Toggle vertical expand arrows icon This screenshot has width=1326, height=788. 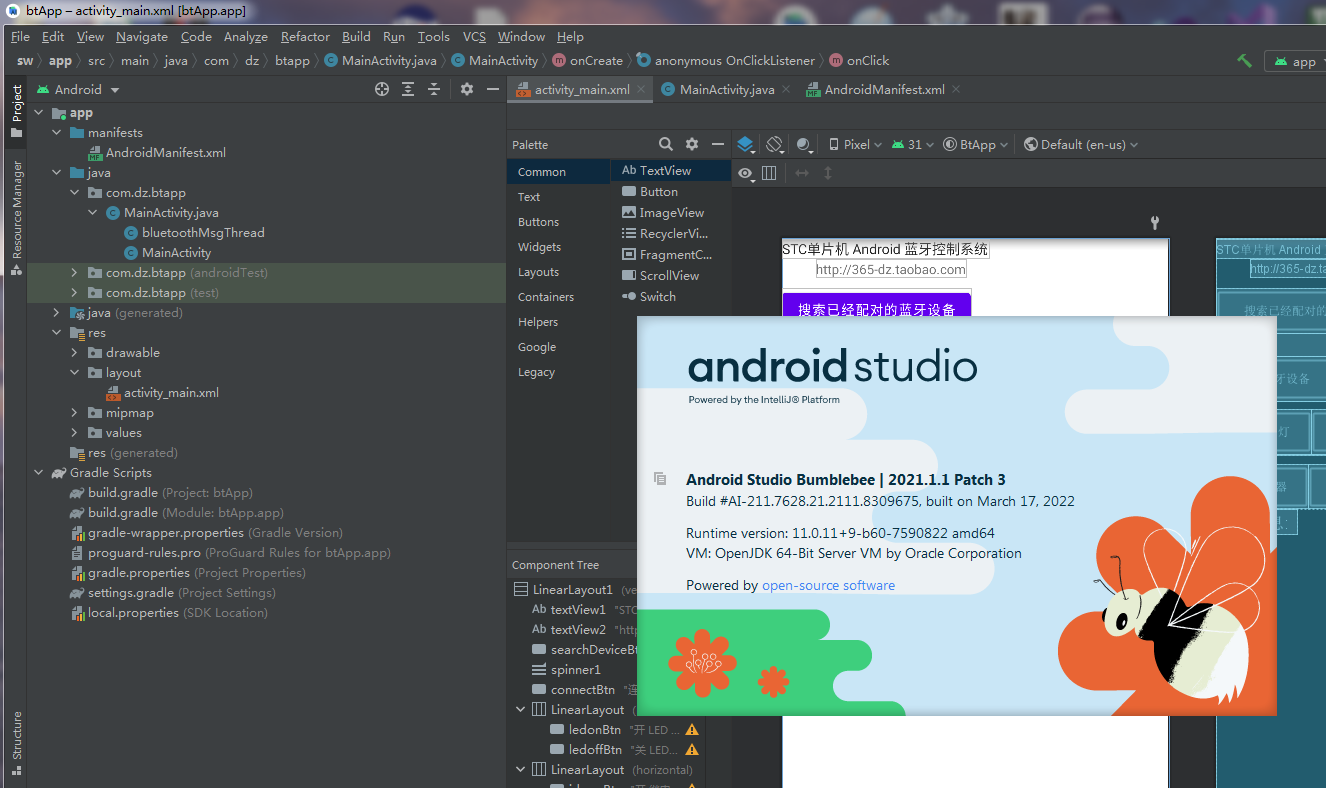click(827, 173)
